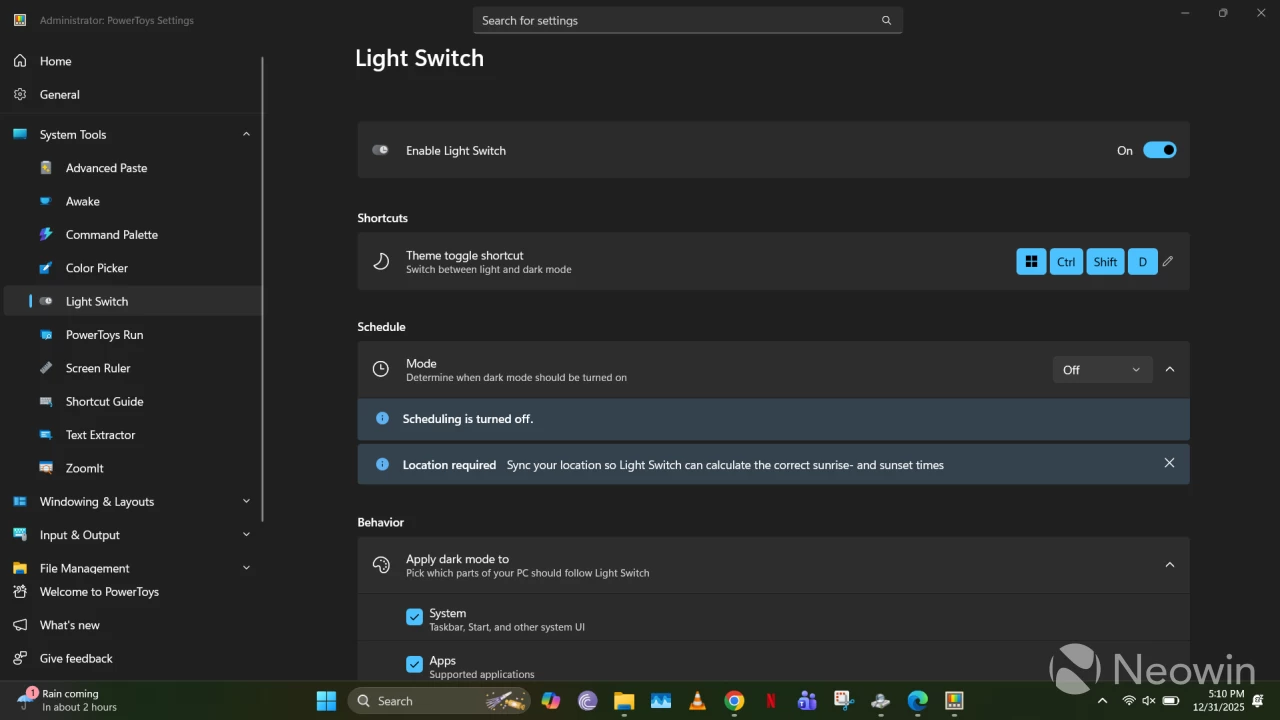
Task: Open Google Chrome from the taskbar
Action: (x=735, y=701)
